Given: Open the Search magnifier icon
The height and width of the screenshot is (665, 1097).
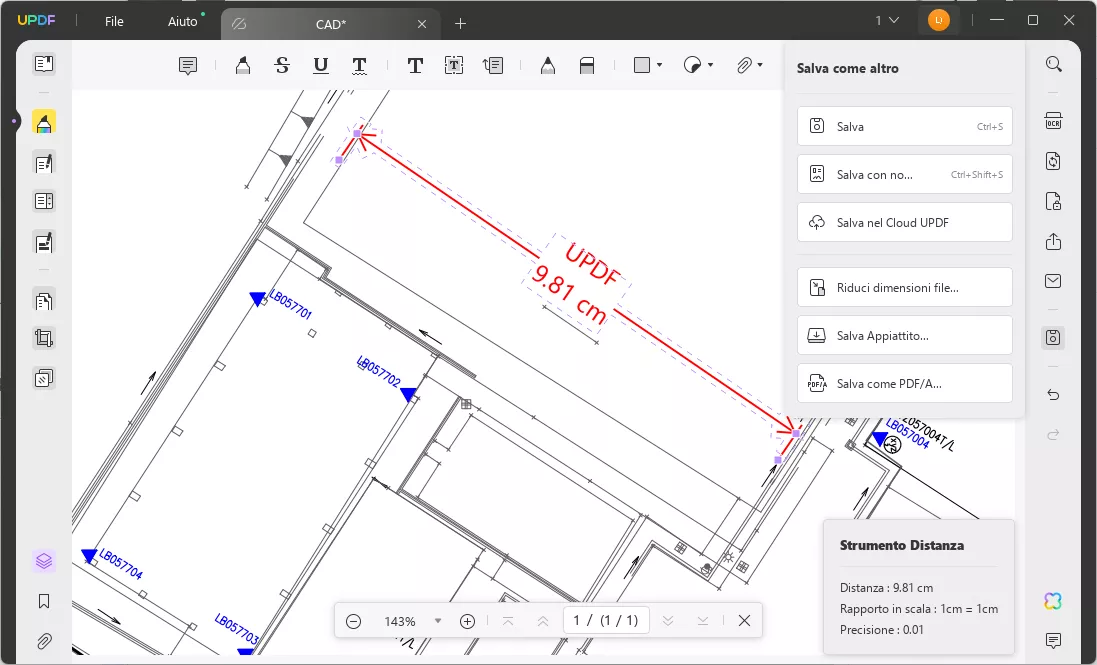Looking at the screenshot, I should [x=1054, y=64].
